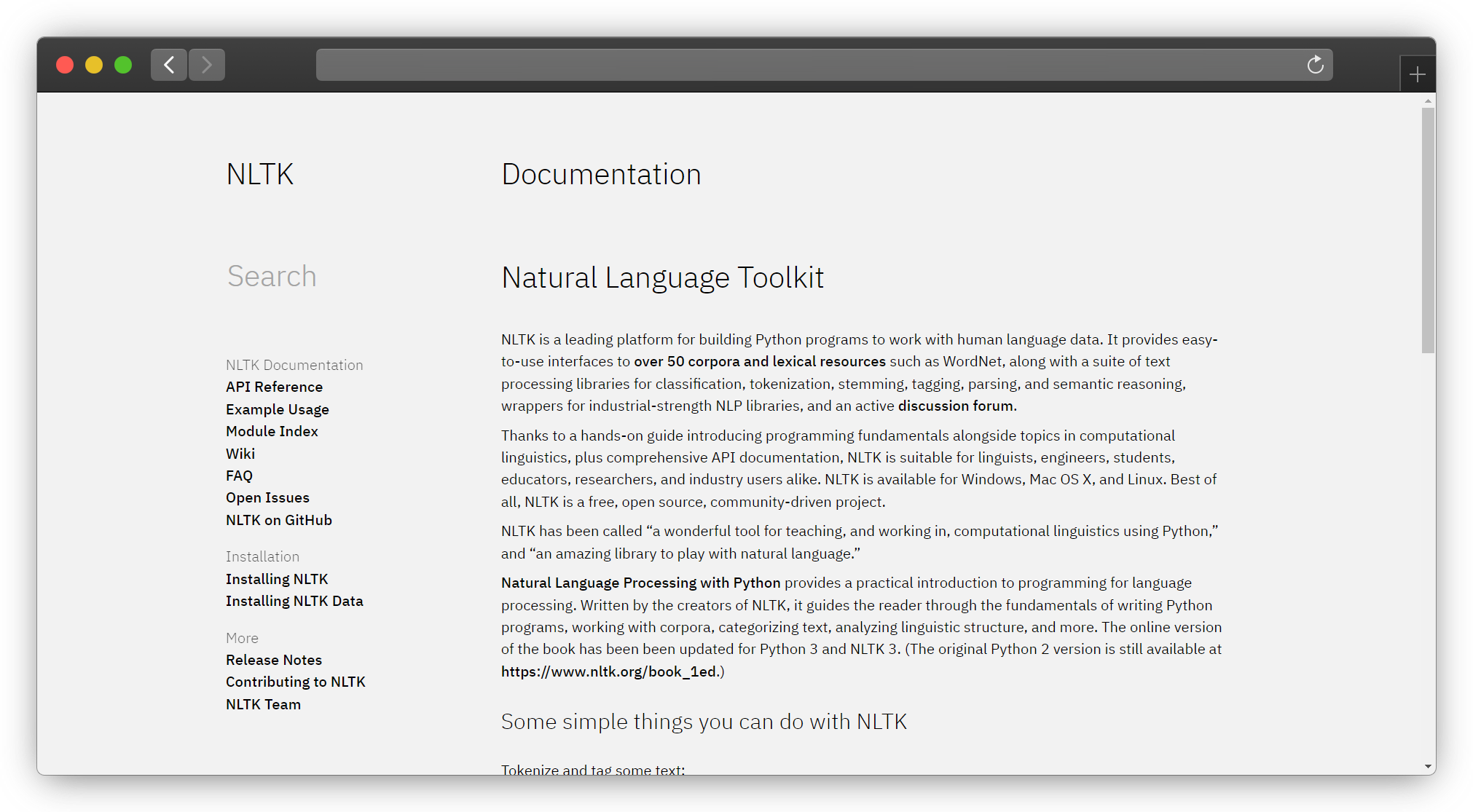The height and width of the screenshot is (812, 1473).
Task: Click the 'More' sidebar section label
Action: 242,638
